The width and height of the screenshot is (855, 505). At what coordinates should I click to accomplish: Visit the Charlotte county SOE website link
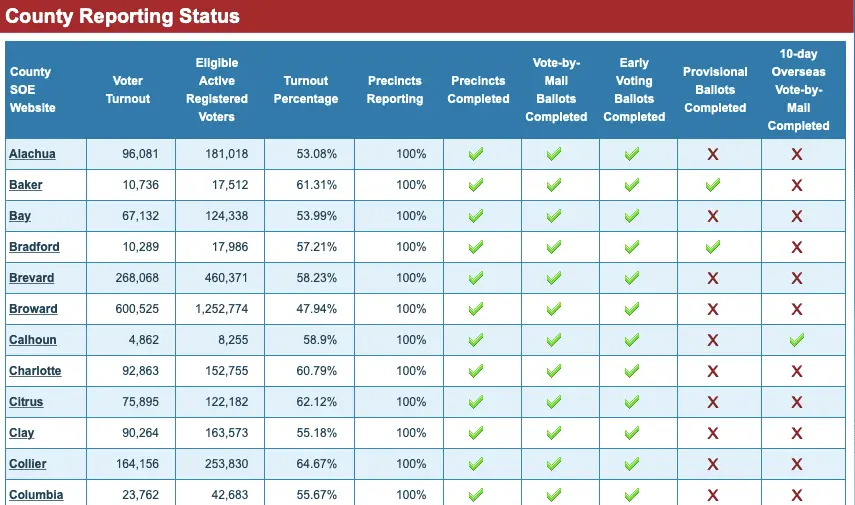pos(35,371)
